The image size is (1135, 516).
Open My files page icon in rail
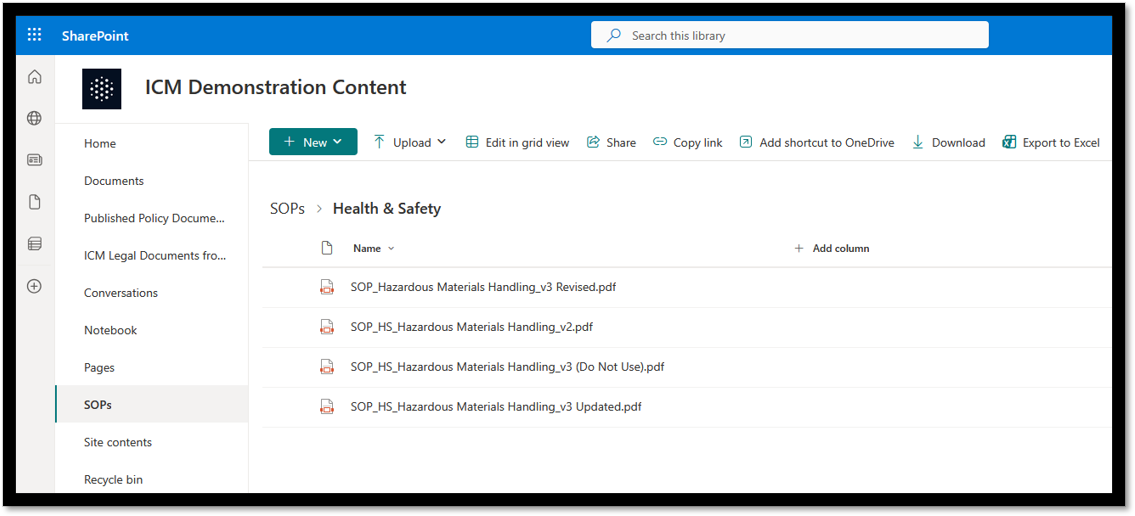pyautogui.click(x=35, y=202)
